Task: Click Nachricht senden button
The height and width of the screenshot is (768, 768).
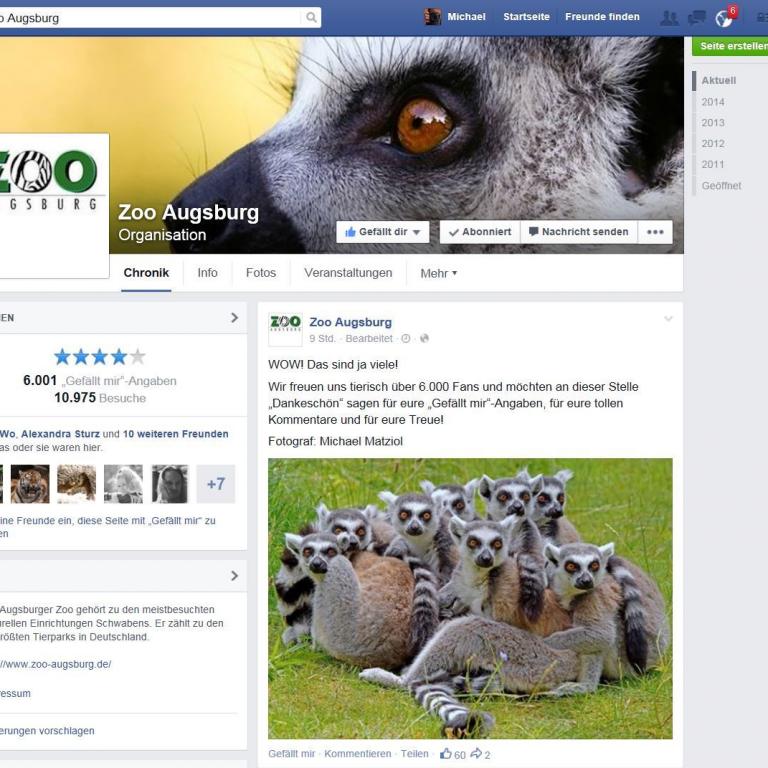Action: coord(579,232)
